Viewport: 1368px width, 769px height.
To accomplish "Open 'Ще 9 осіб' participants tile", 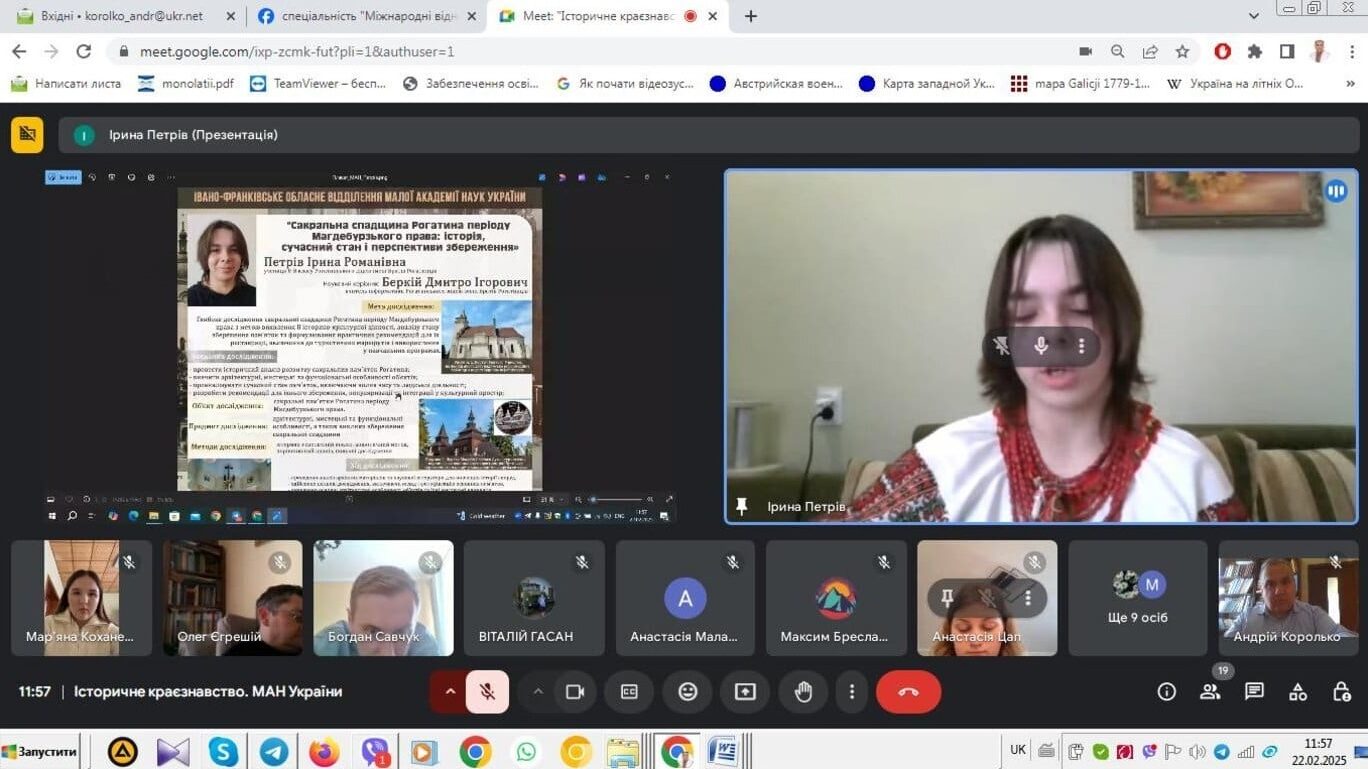I will (x=1138, y=598).
